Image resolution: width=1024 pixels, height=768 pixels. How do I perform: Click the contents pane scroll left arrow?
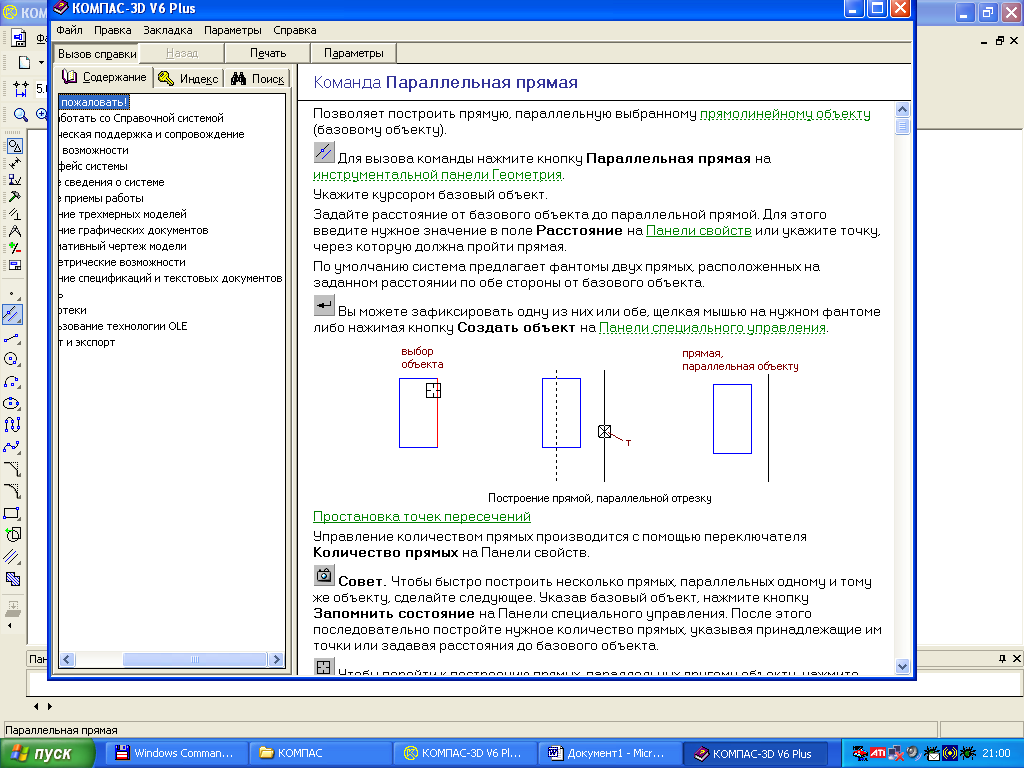pyautogui.click(x=67, y=660)
